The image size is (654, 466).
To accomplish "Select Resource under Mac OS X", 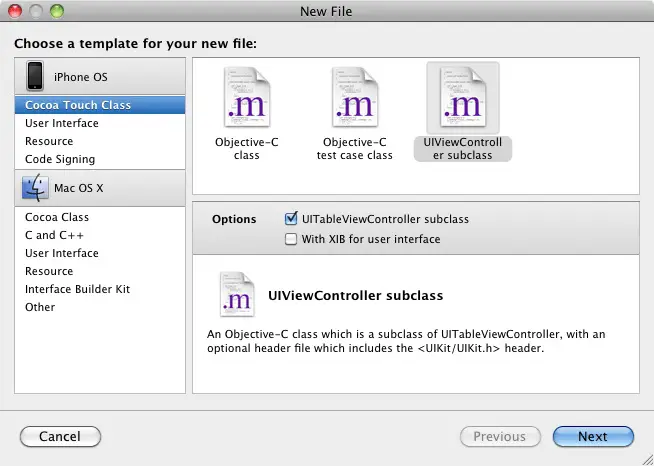I will (100, 271).
